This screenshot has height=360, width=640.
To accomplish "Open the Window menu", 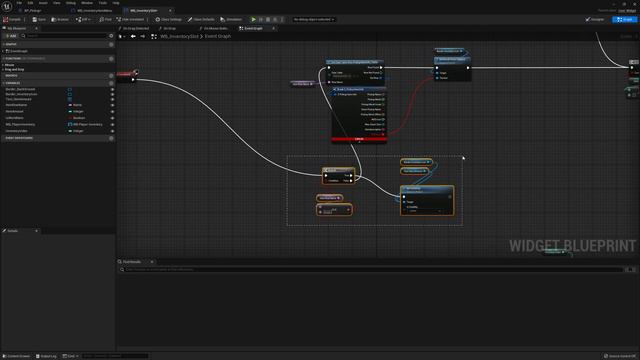I will [x=87, y=3].
